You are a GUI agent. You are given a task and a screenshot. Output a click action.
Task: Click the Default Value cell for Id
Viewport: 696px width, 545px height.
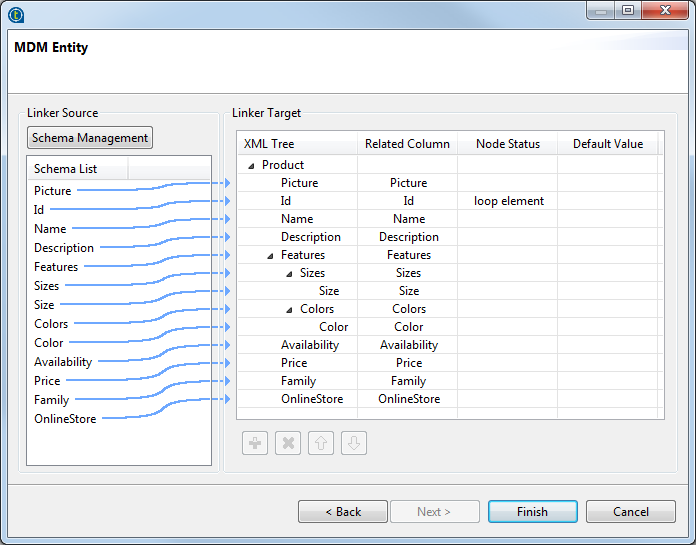tap(608, 201)
